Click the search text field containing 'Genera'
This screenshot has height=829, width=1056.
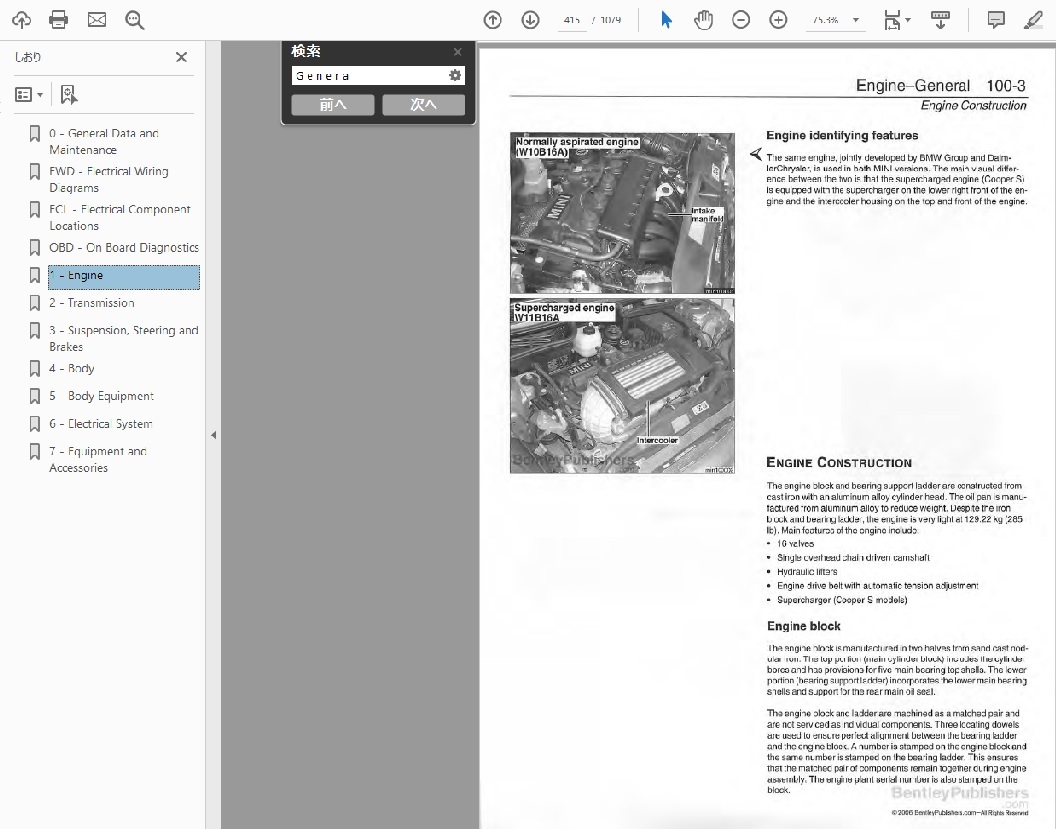[x=368, y=76]
